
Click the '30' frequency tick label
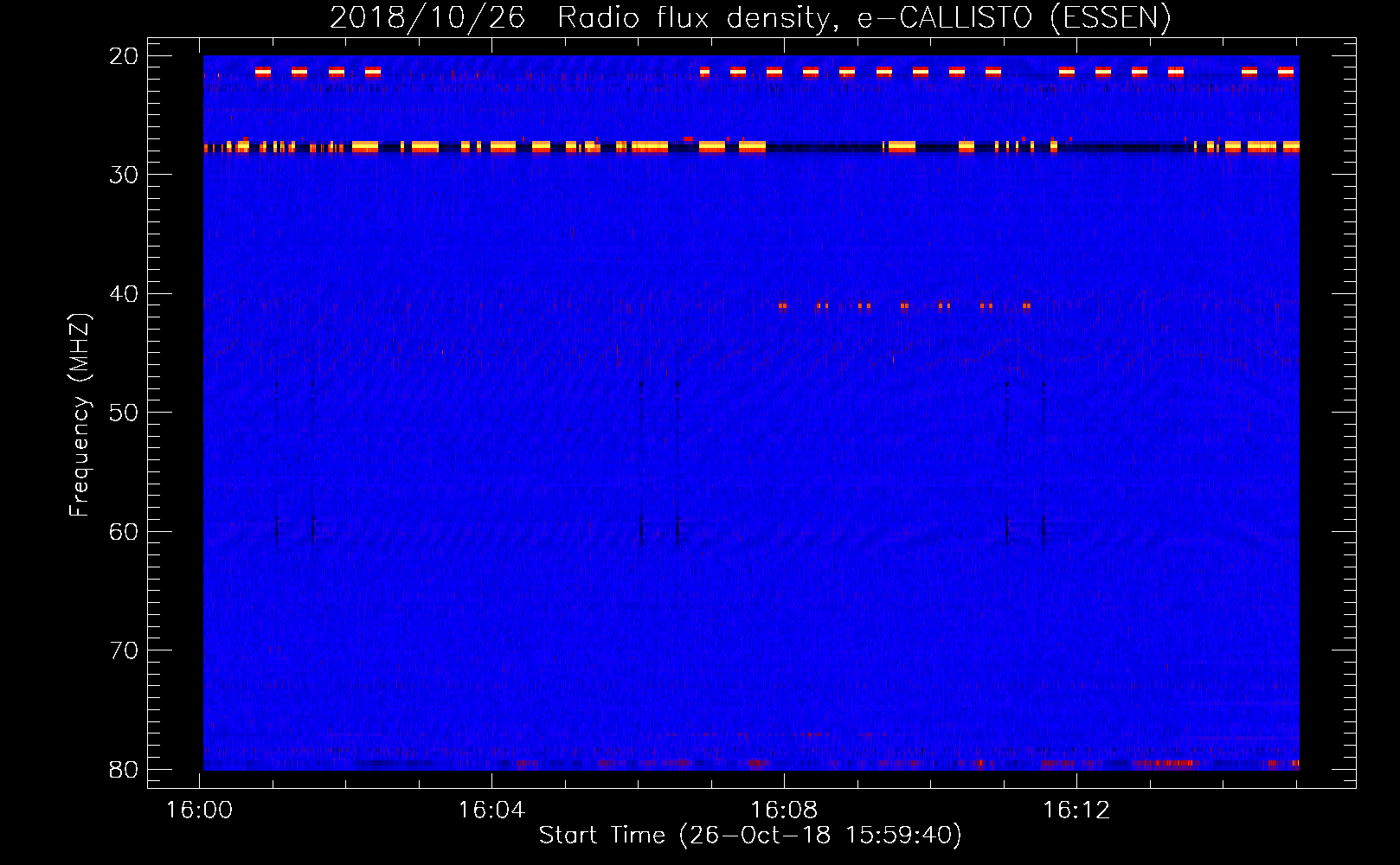pyautogui.click(x=125, y=175)
